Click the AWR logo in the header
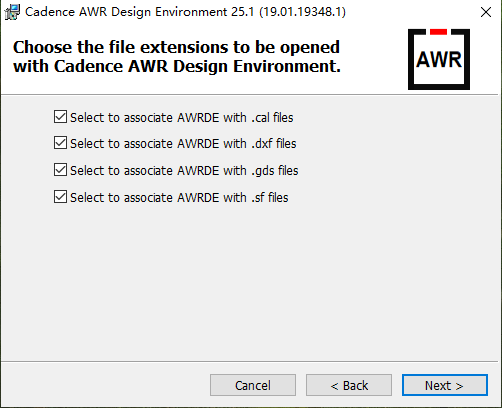Viewport: 502px width, 408px height. [439, 59]
